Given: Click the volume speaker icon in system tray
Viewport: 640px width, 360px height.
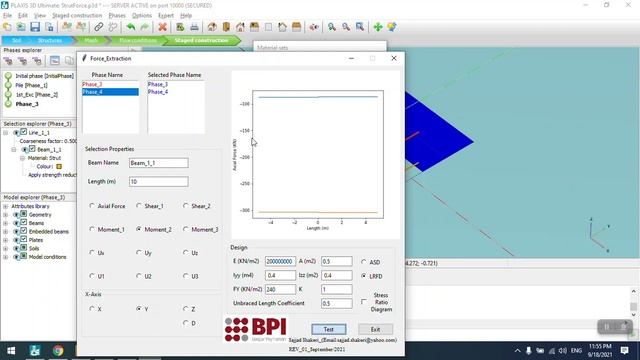Looking at the screenshot, I should click(x=563, y=351).
